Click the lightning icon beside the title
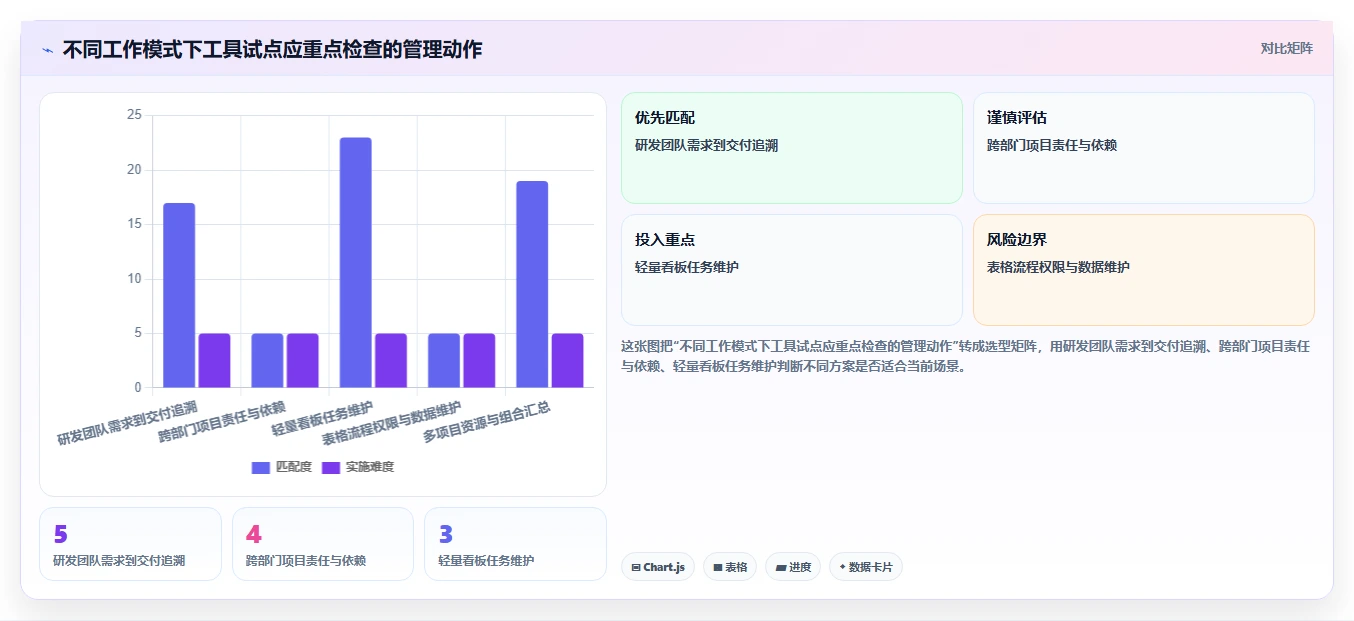 click(47, 49)
